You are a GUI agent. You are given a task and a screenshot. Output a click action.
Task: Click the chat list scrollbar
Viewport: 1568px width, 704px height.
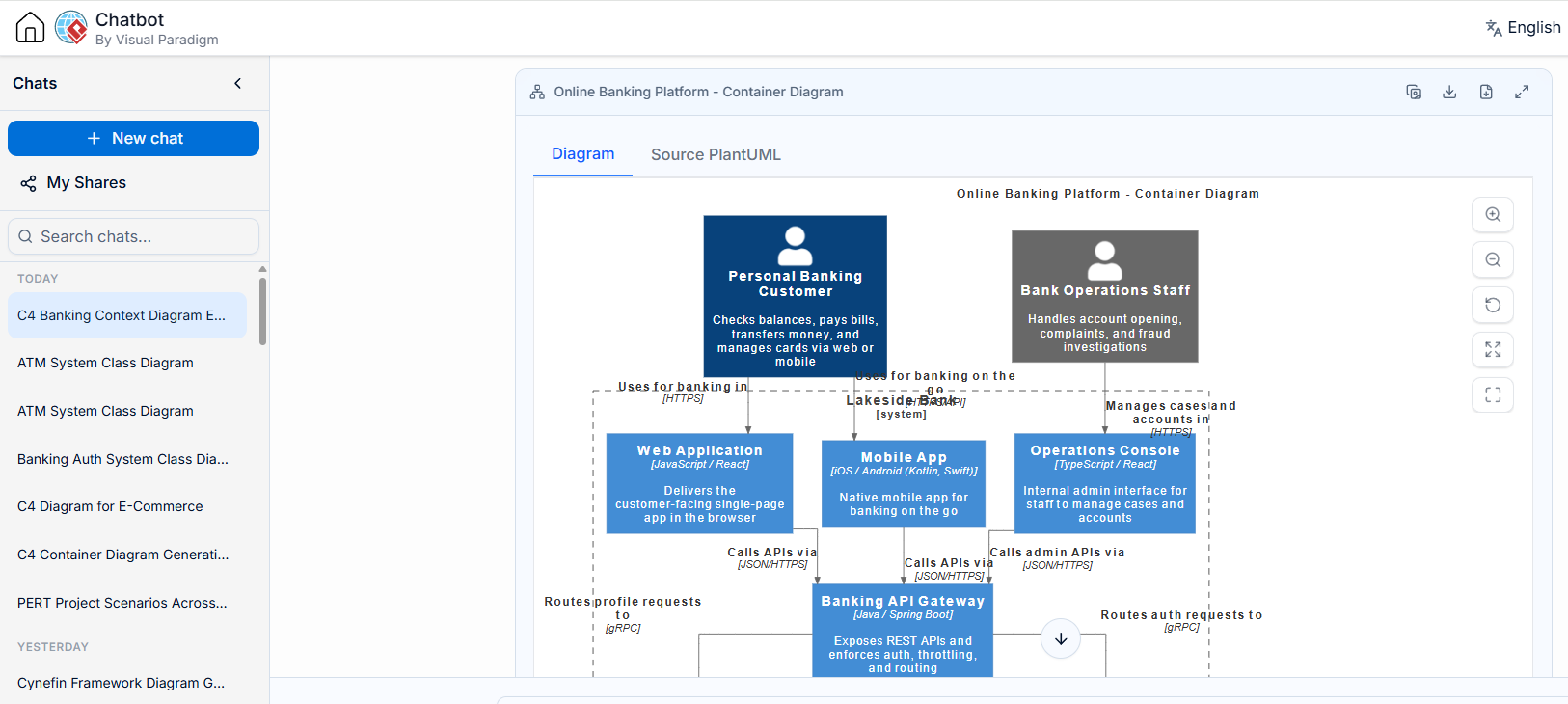click(262, 311)
